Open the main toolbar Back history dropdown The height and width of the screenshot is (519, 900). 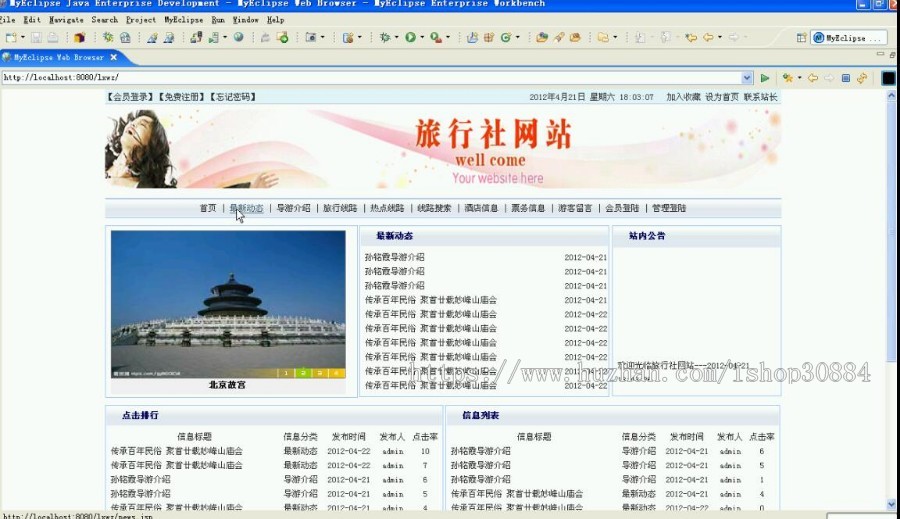[720, 38]
